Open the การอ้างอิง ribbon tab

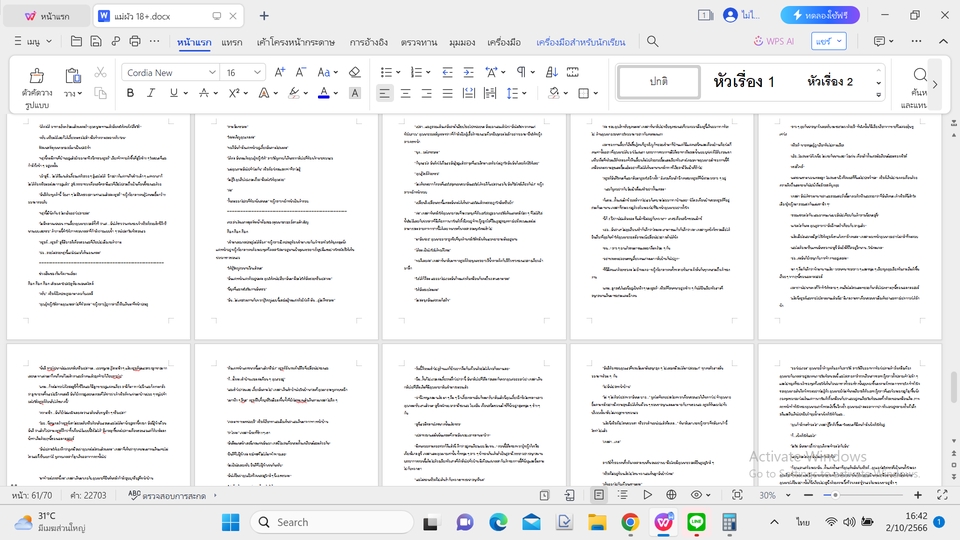click(369, 42)
